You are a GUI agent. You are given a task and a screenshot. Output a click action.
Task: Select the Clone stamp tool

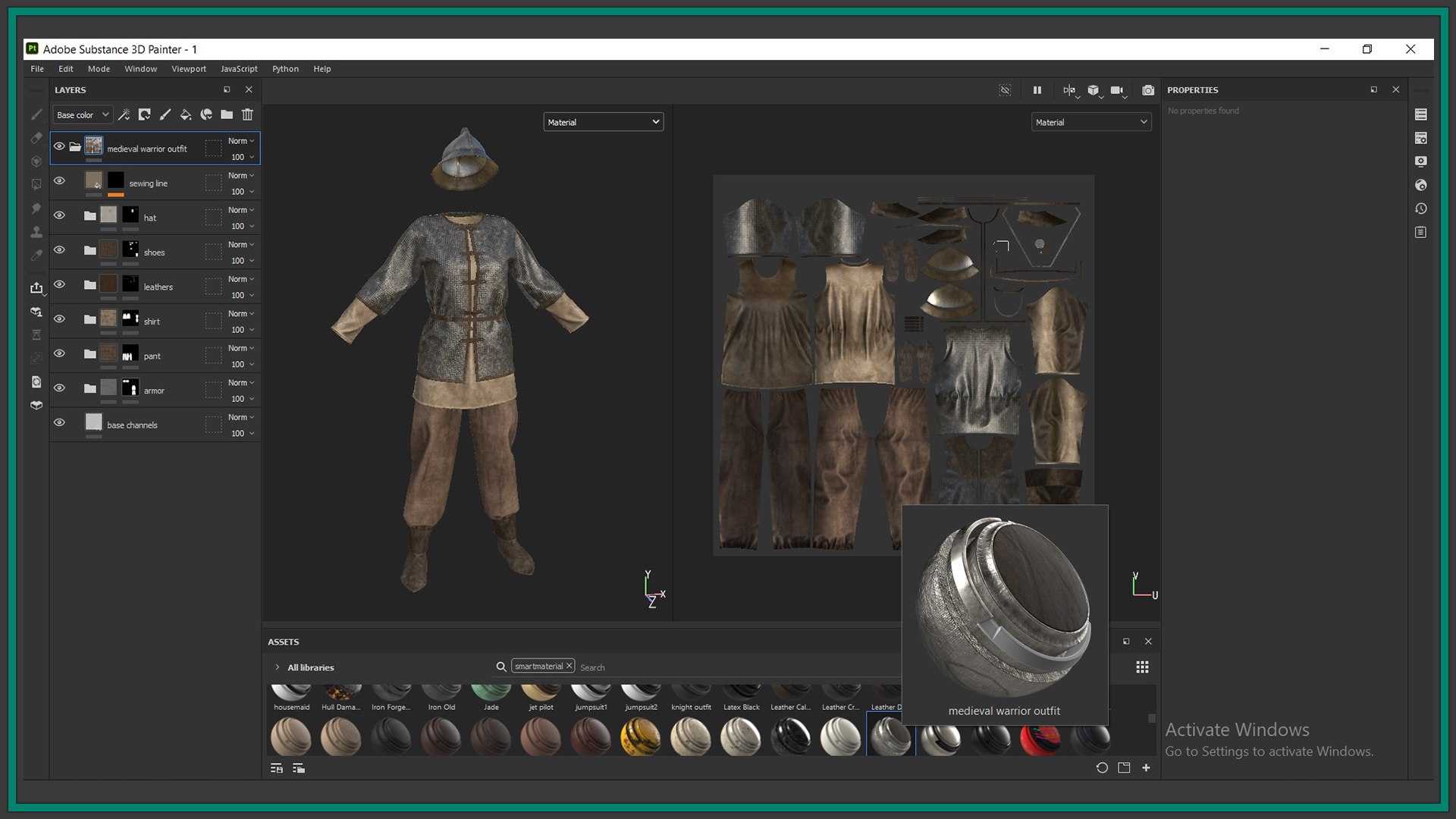tap(36, 232)
